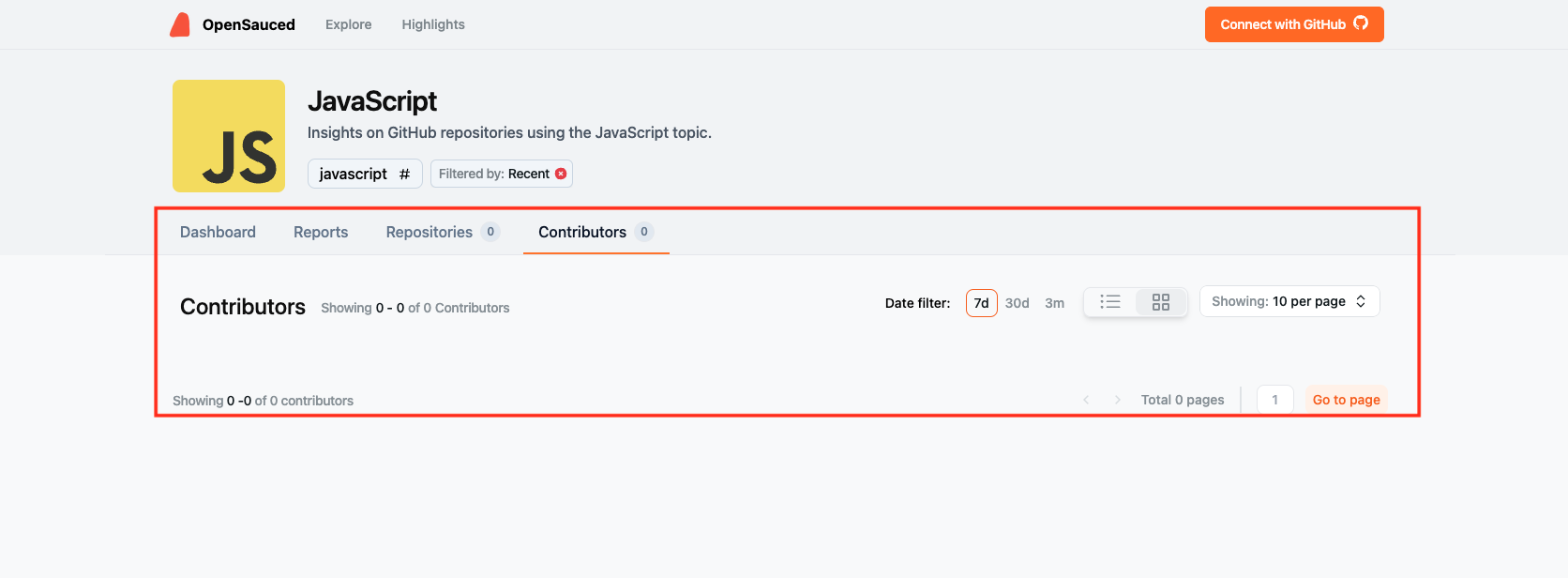Click the page number input field
The image size is (1568, 578).
click(1274, 399)
